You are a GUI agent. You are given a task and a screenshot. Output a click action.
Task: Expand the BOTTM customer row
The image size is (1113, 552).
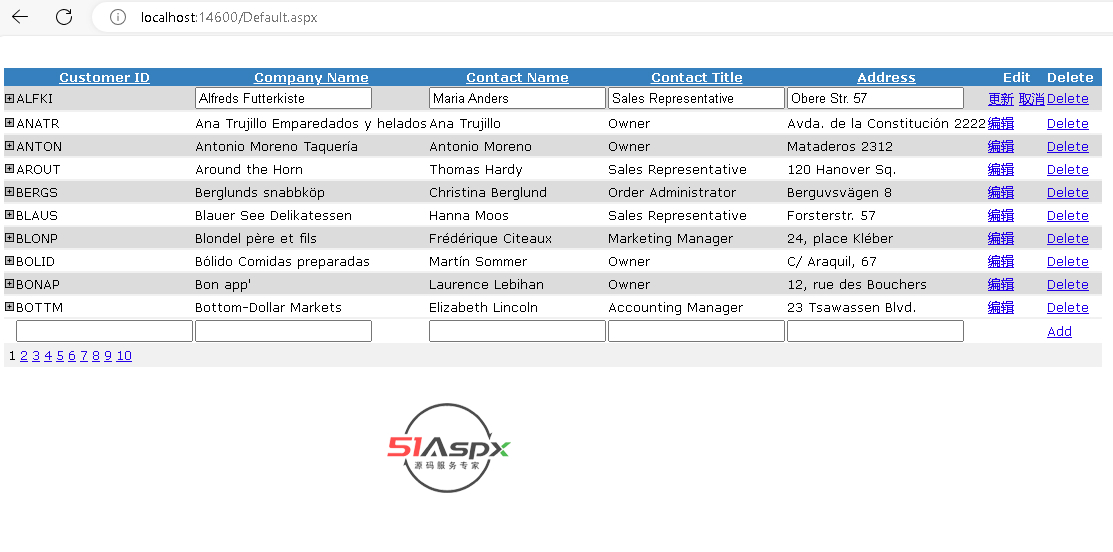click(9, 307)
